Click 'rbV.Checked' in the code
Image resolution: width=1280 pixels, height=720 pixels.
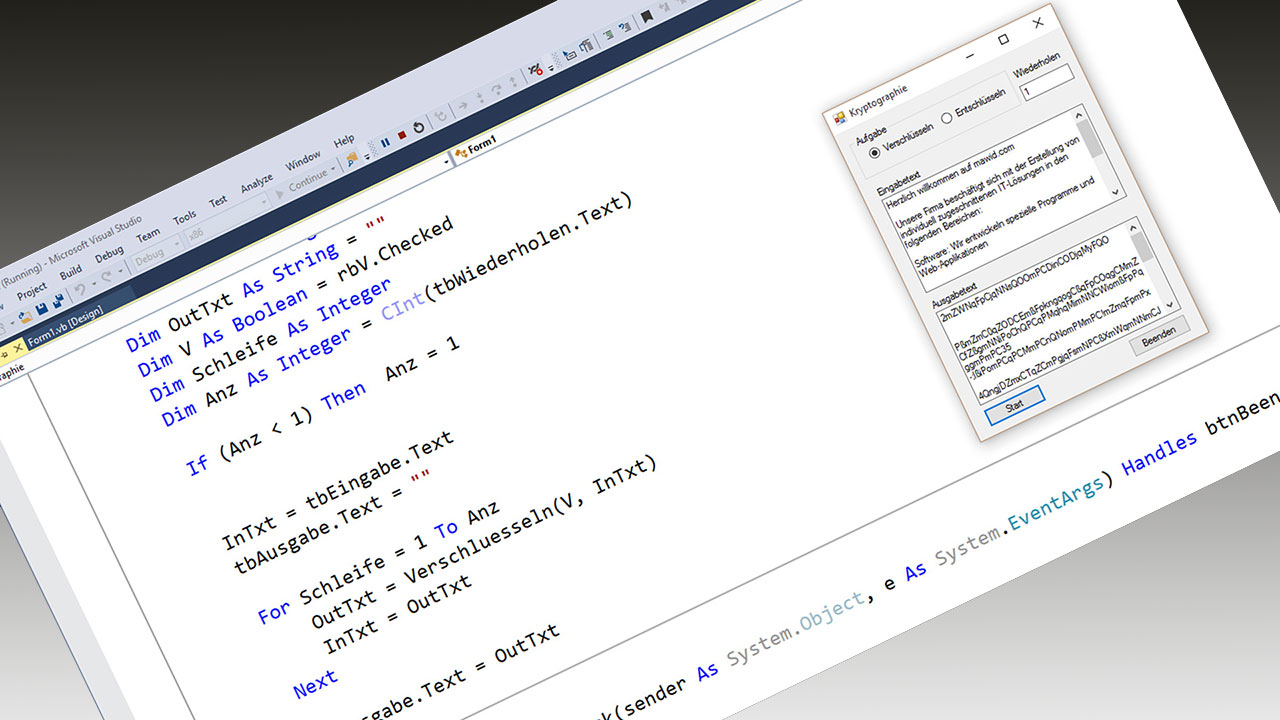tap(396, 249)
